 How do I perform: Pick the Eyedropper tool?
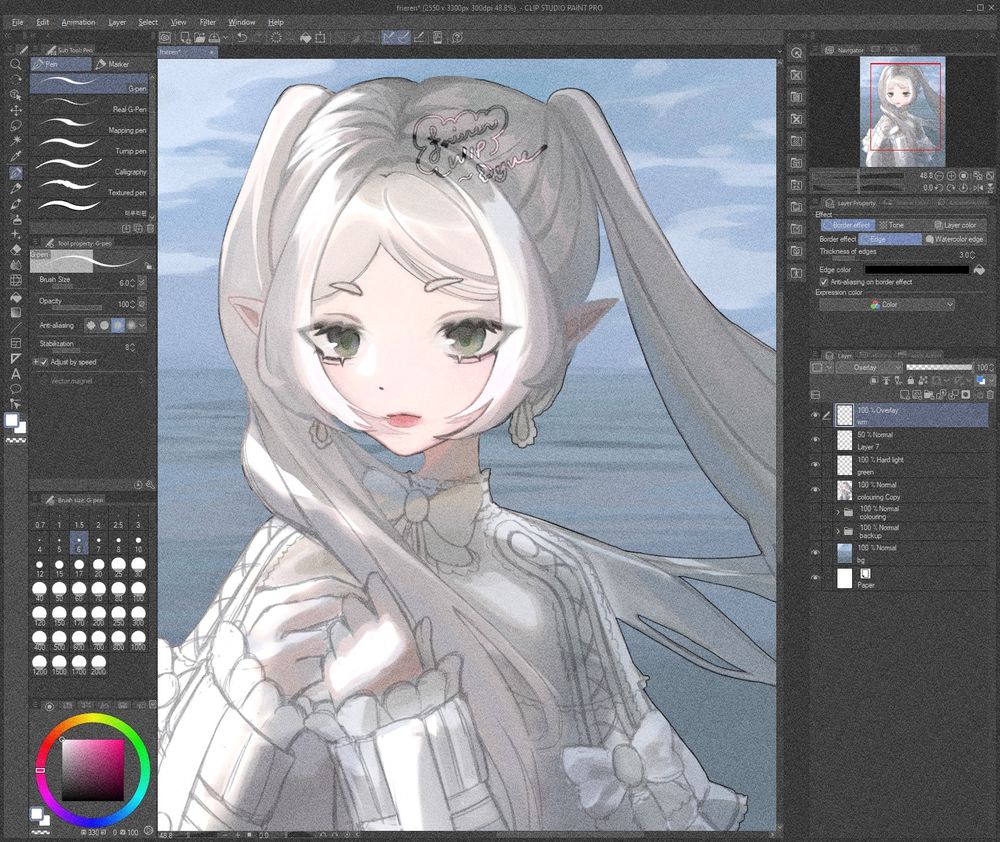[15, 156]
